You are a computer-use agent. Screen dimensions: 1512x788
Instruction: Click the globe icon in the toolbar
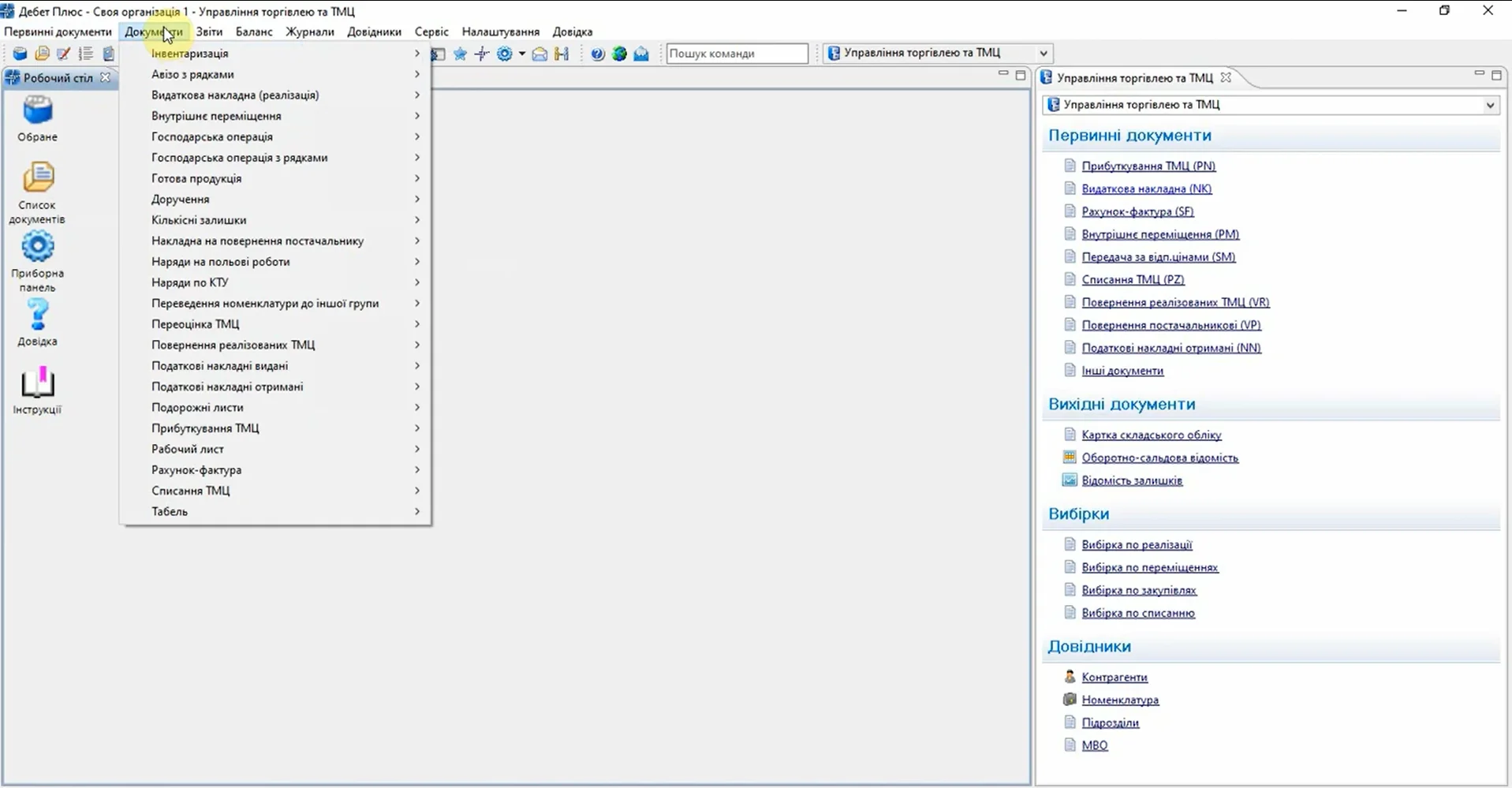pos(619,54)
